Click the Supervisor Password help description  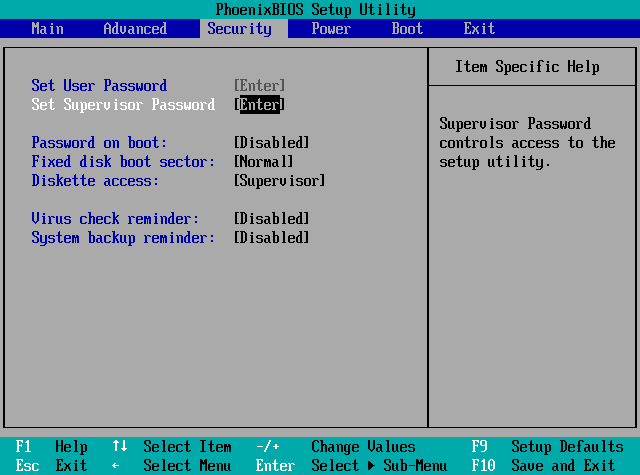click(527, 143)
